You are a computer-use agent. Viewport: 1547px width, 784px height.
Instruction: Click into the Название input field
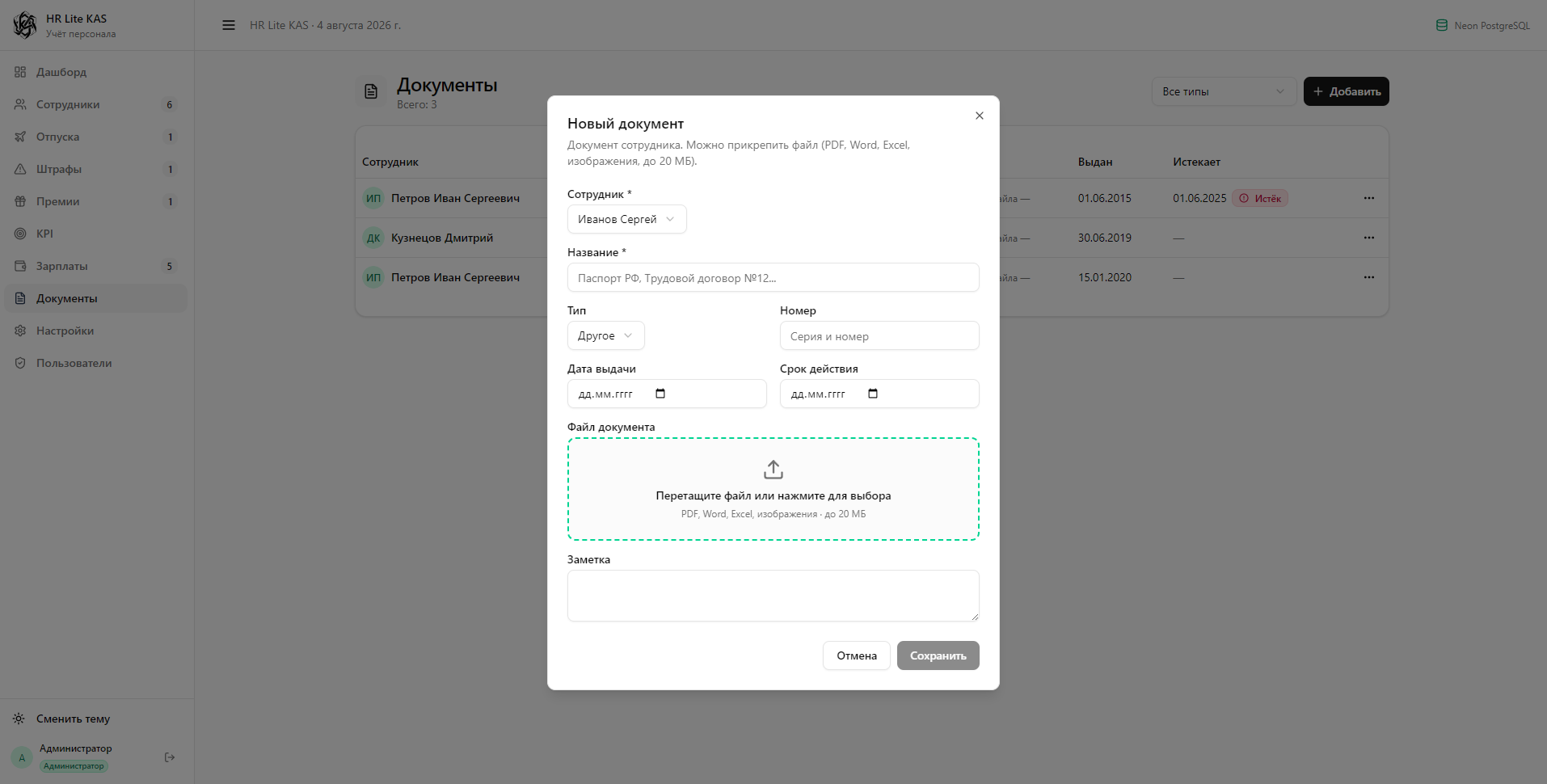773,277
